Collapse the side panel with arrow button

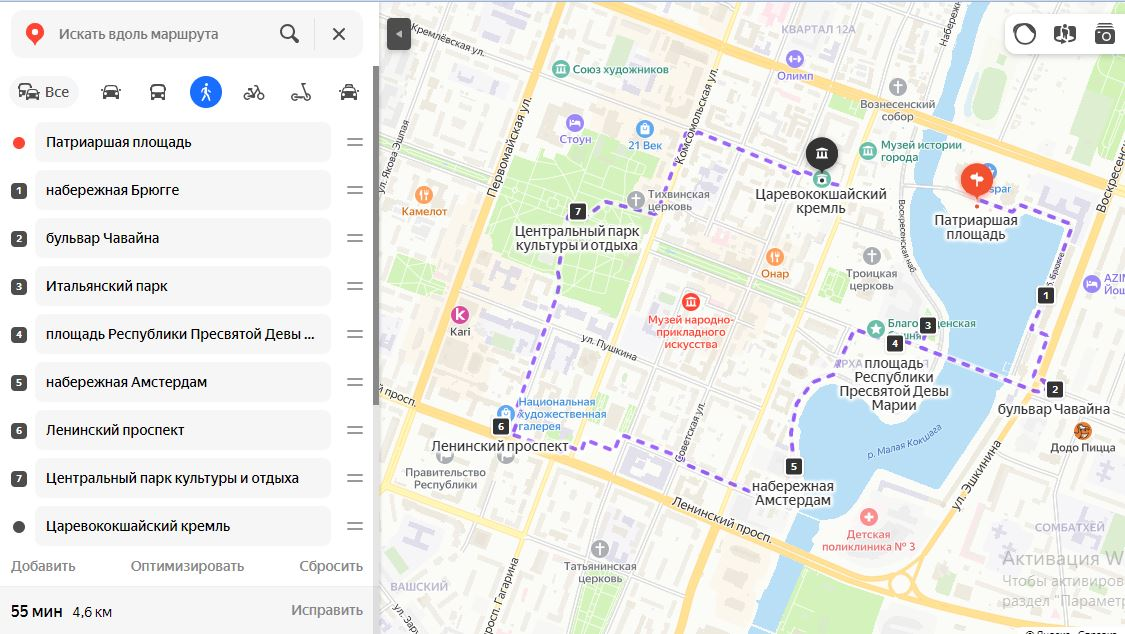(x=399, y=34)
